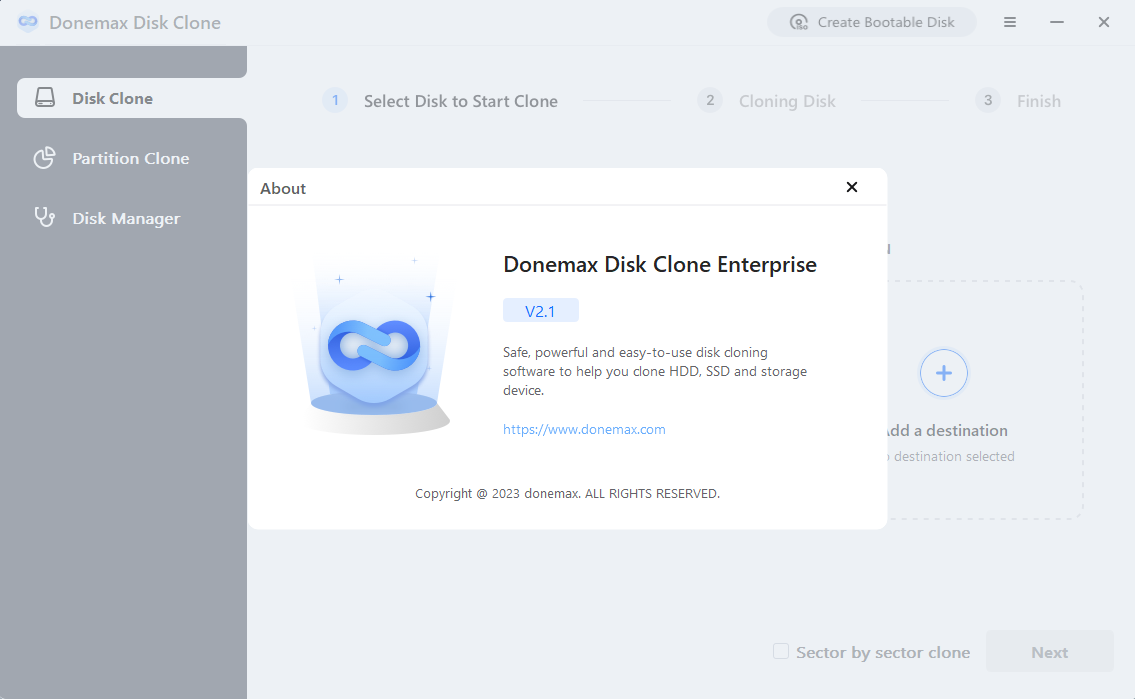1135x699 pixels.
Task: Click step 2 Cloning Disk label
Action: tap(787, 101)
